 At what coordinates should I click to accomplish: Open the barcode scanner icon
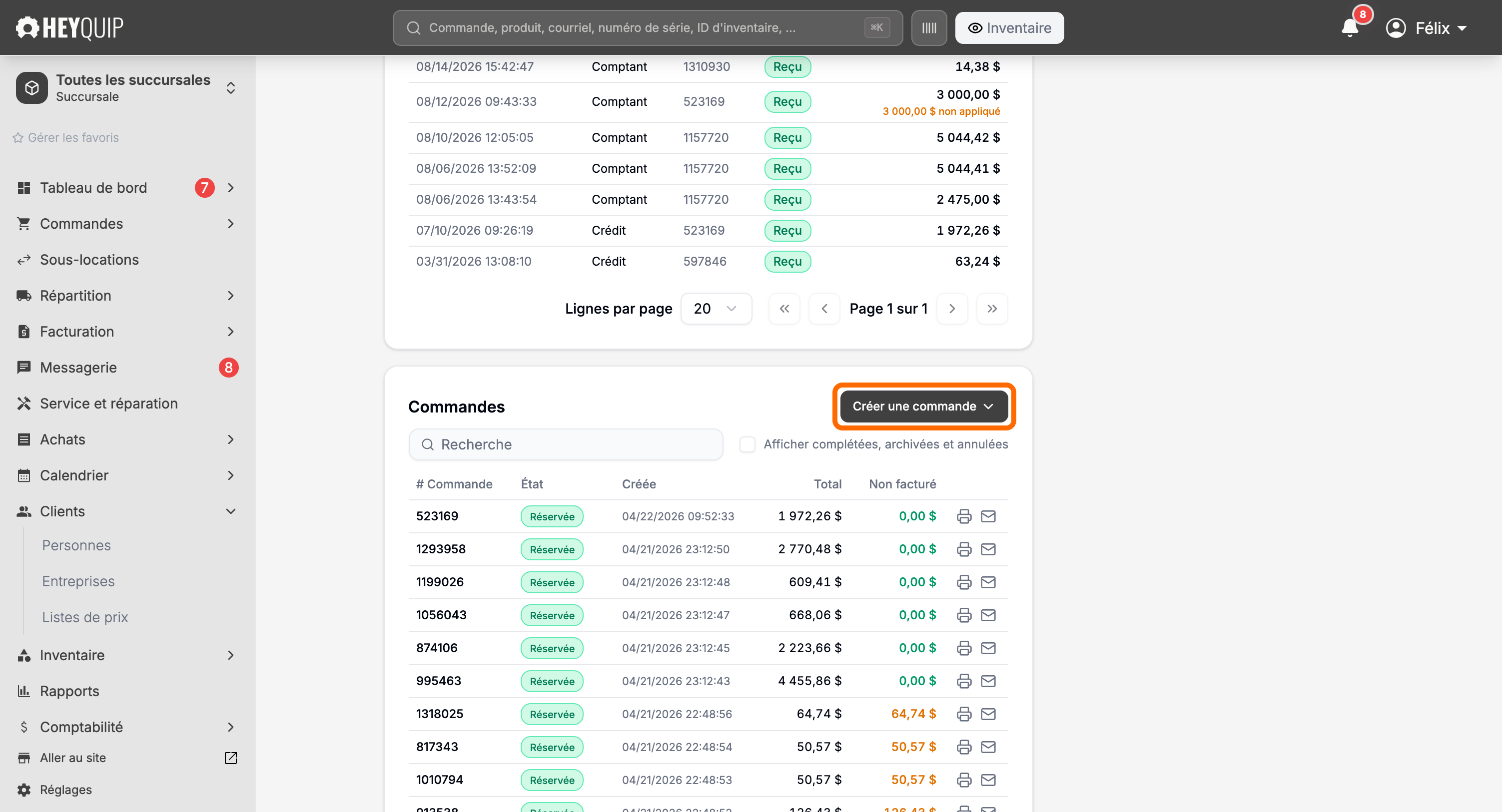click(x=929, y=27)
